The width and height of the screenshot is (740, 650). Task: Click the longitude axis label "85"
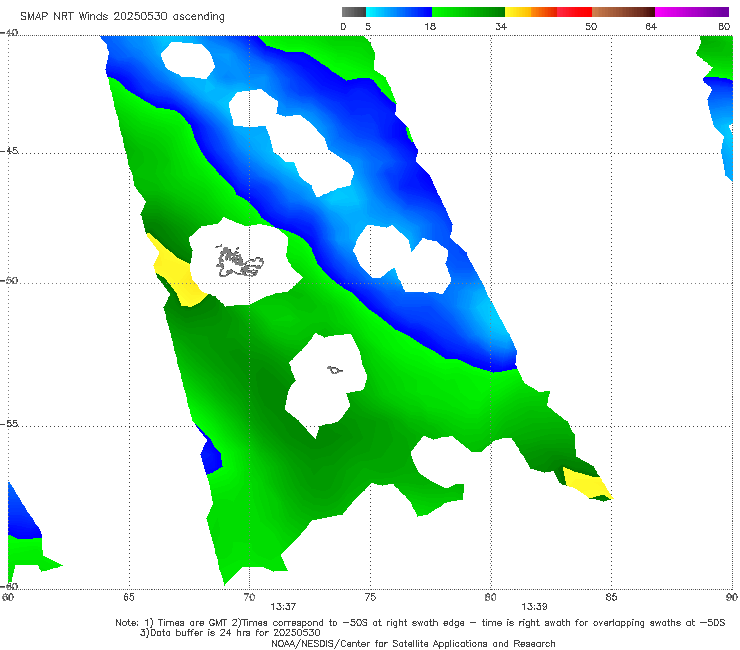point(611,598)
